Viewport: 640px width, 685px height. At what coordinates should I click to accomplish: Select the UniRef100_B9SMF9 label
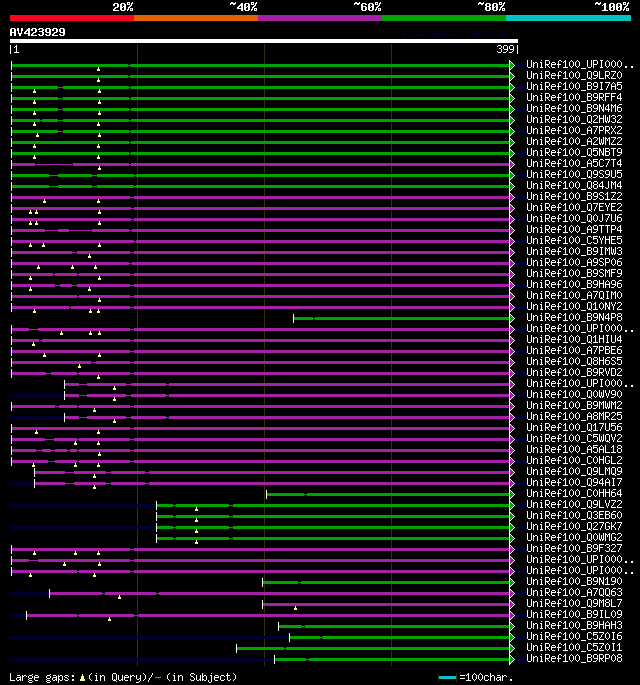click(574, 273)
